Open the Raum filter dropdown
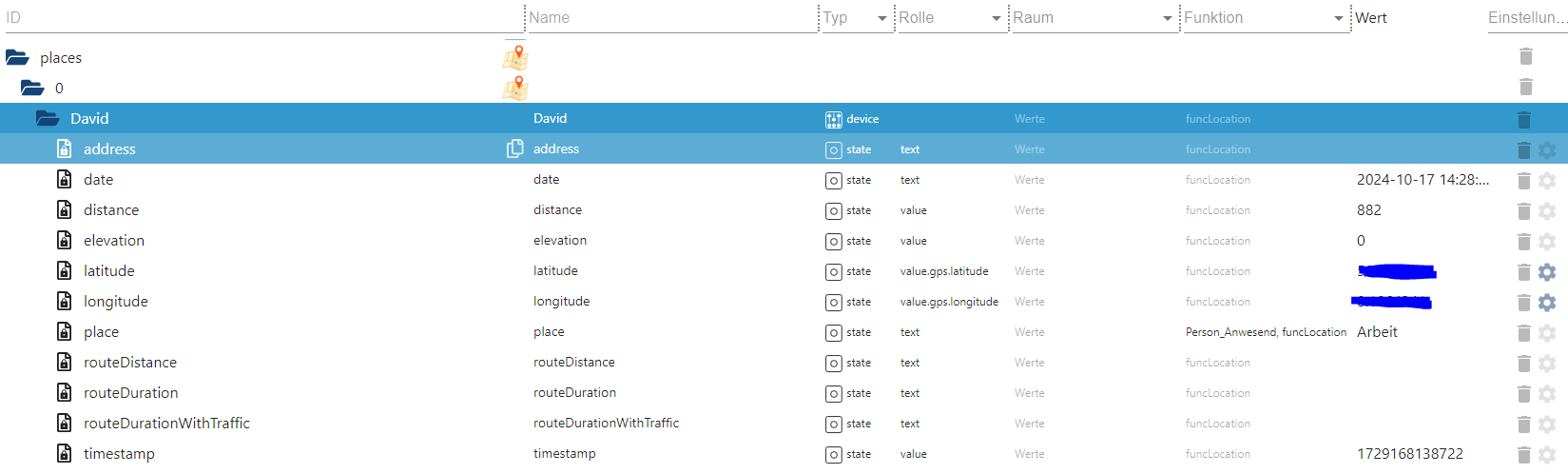Image resolution: width=1568 pixels, height=474 pixels. click(1167, 18)
